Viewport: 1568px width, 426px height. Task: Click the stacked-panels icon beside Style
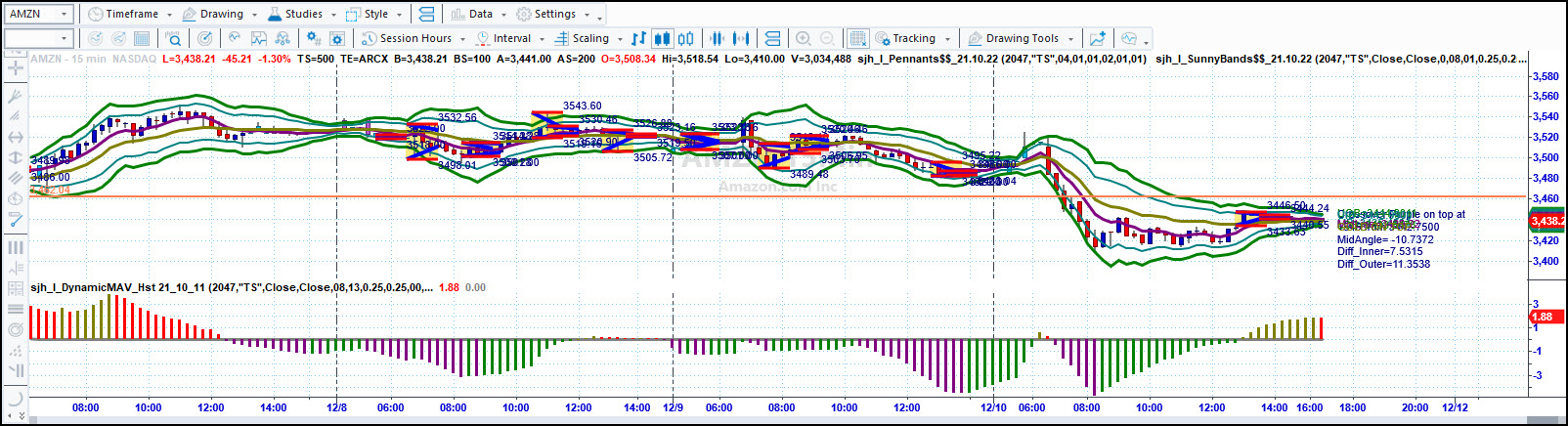tap(426, 14)
